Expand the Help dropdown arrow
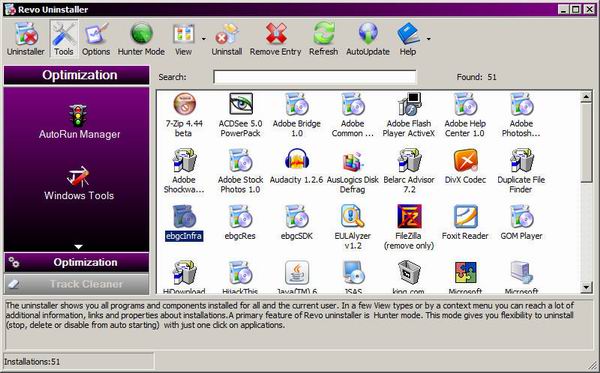 coord(429,39)
